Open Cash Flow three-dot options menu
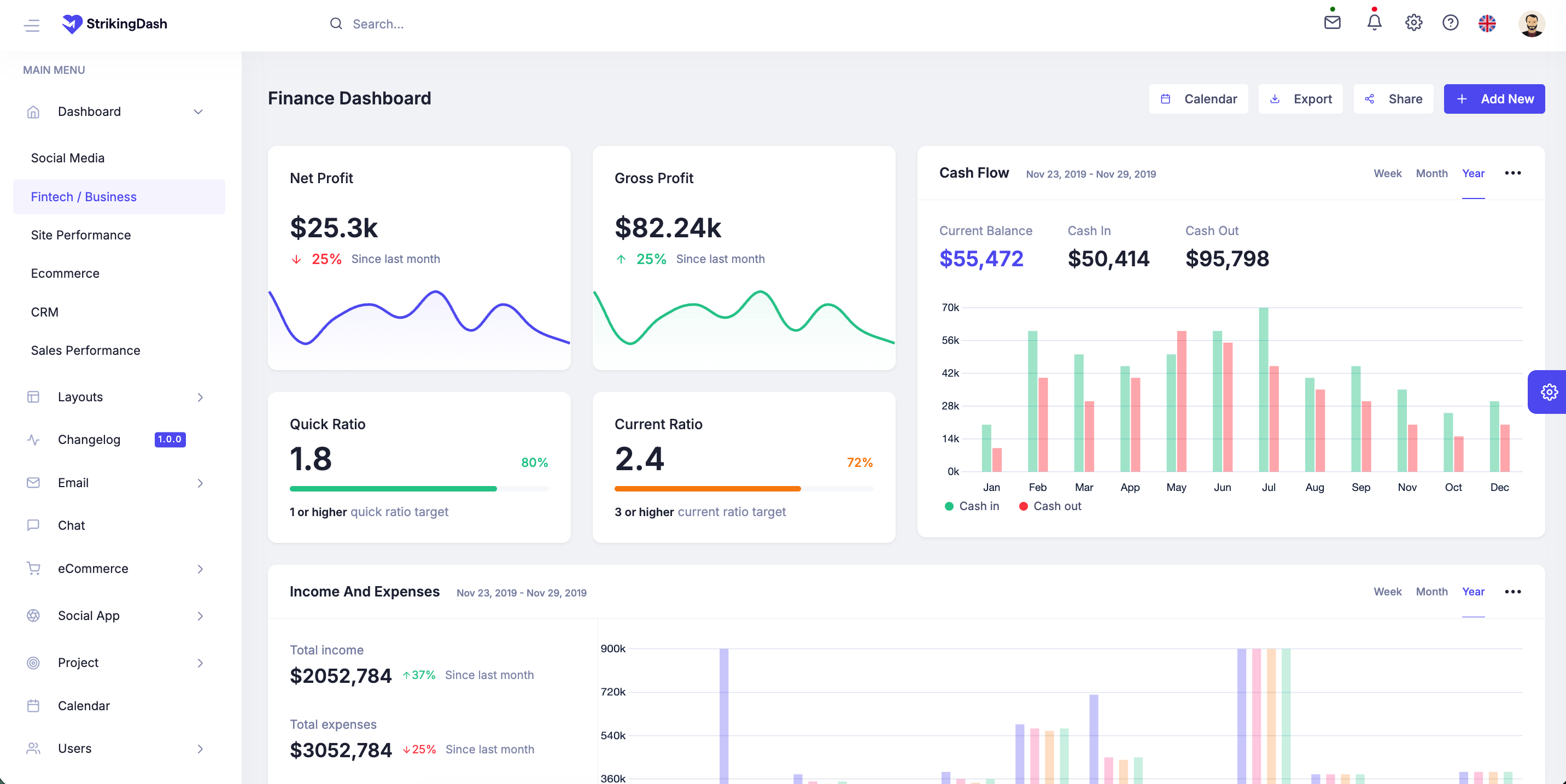This screenshot has height=784, width=1566. tap(1512, 173)
